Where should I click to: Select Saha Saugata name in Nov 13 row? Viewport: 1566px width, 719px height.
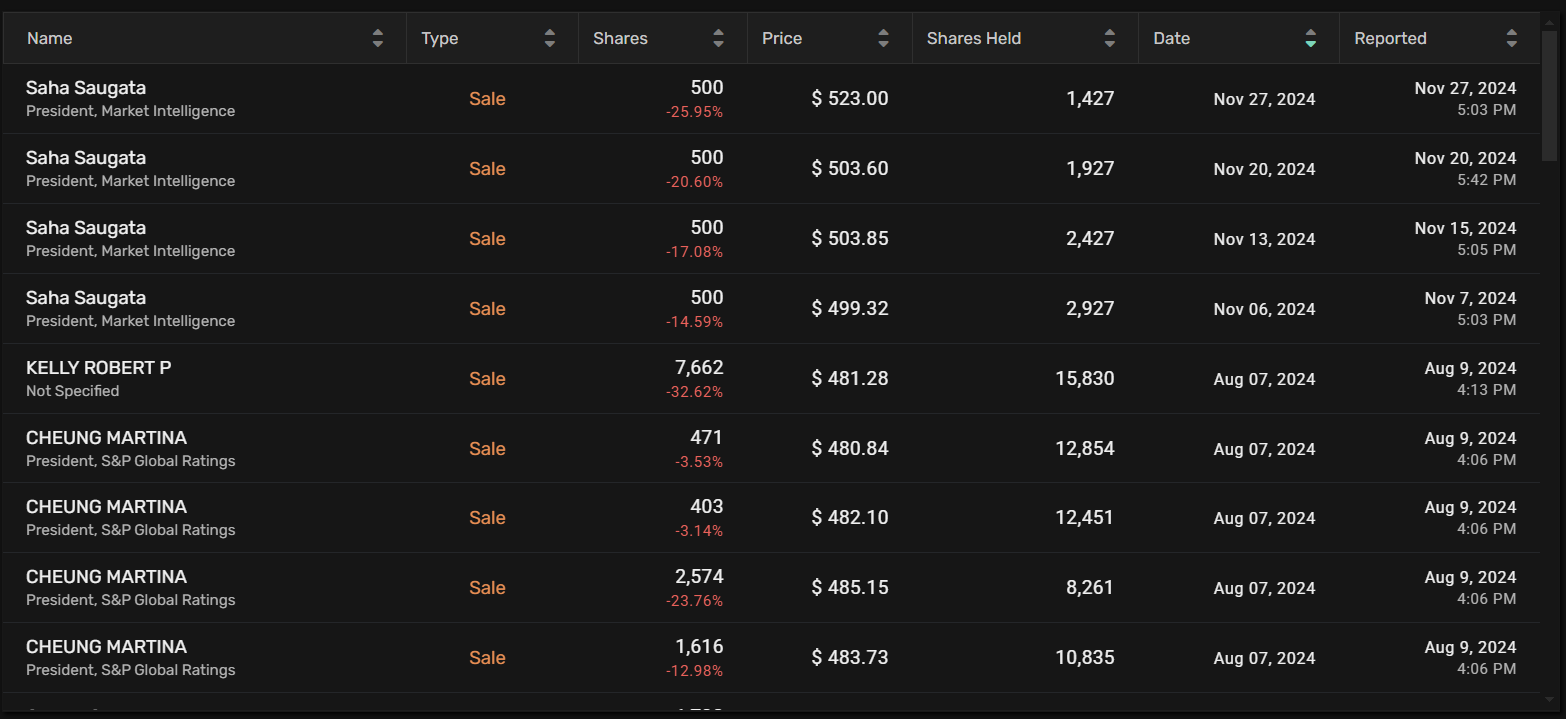click(86, 228)
